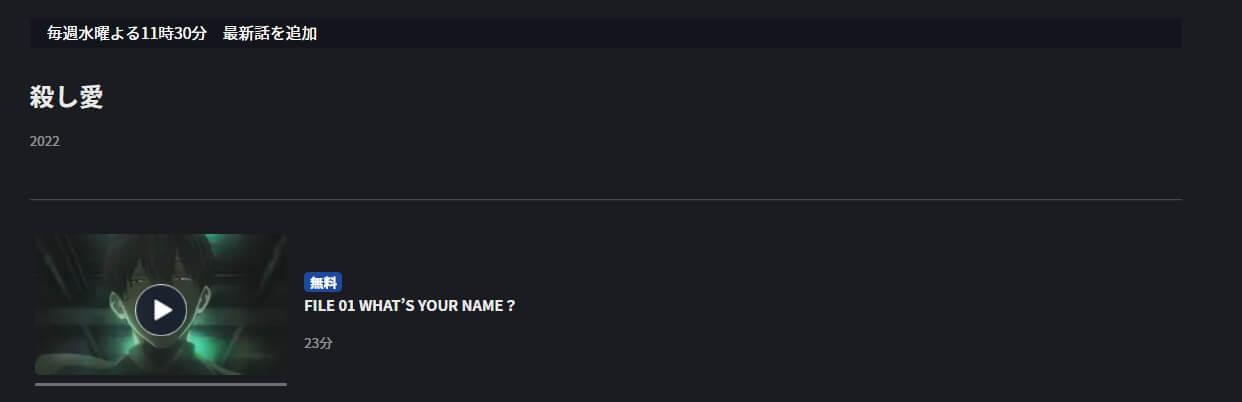
Task: Click the empty row area right of the episode title
Action: coord(850,305)
